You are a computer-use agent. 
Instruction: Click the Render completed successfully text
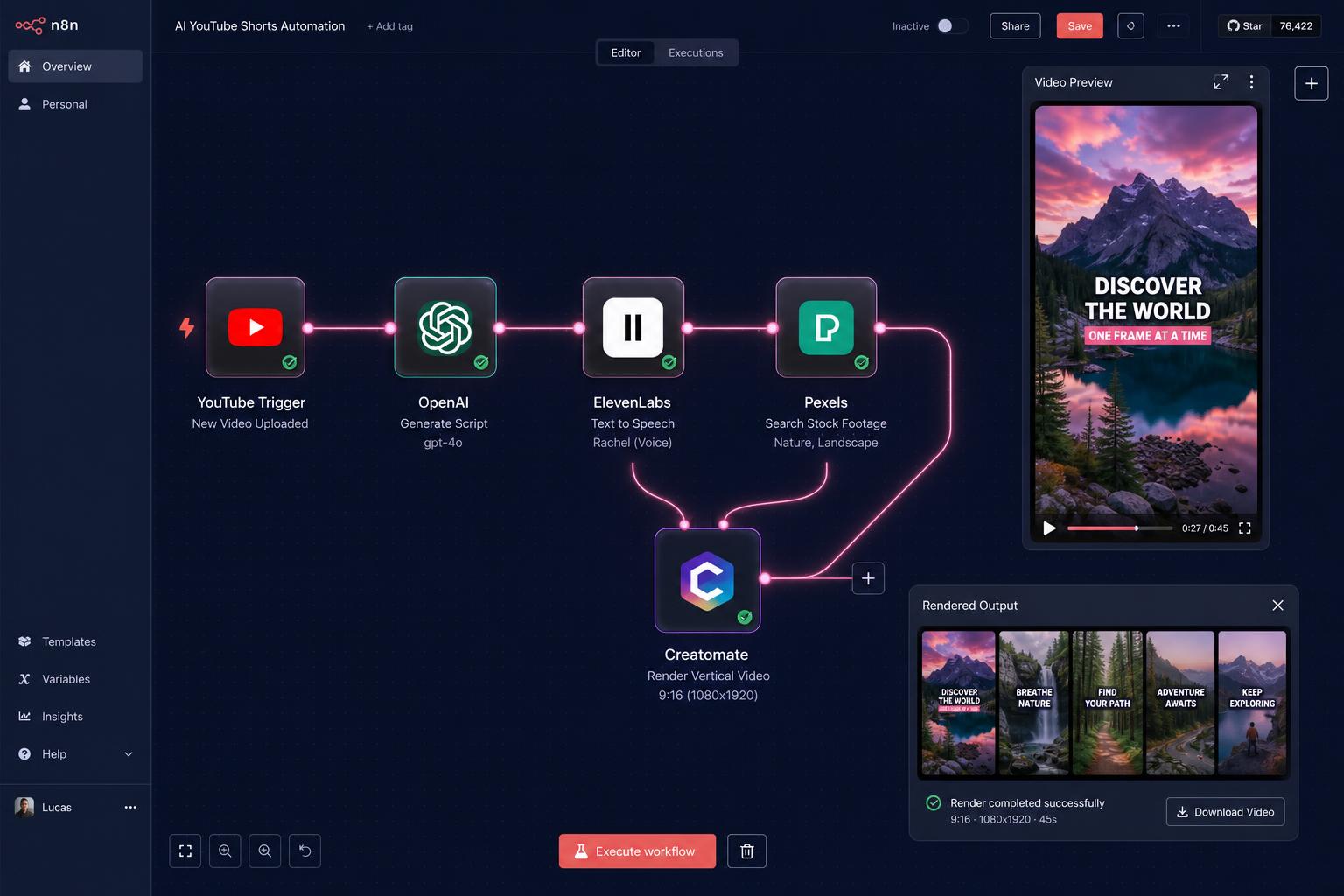pyautogui.click(x=1027, y=803)
